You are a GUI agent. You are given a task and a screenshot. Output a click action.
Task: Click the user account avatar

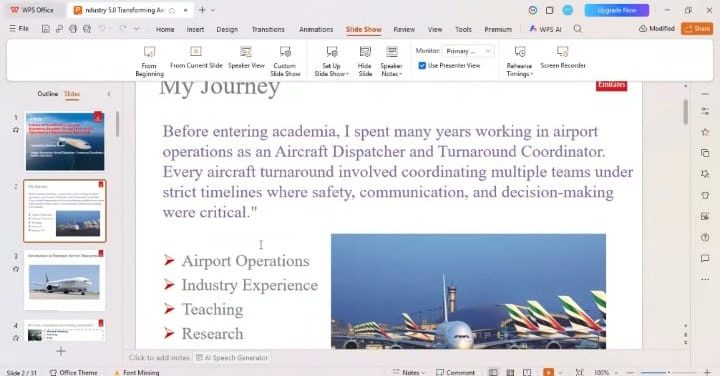point(568,10)
